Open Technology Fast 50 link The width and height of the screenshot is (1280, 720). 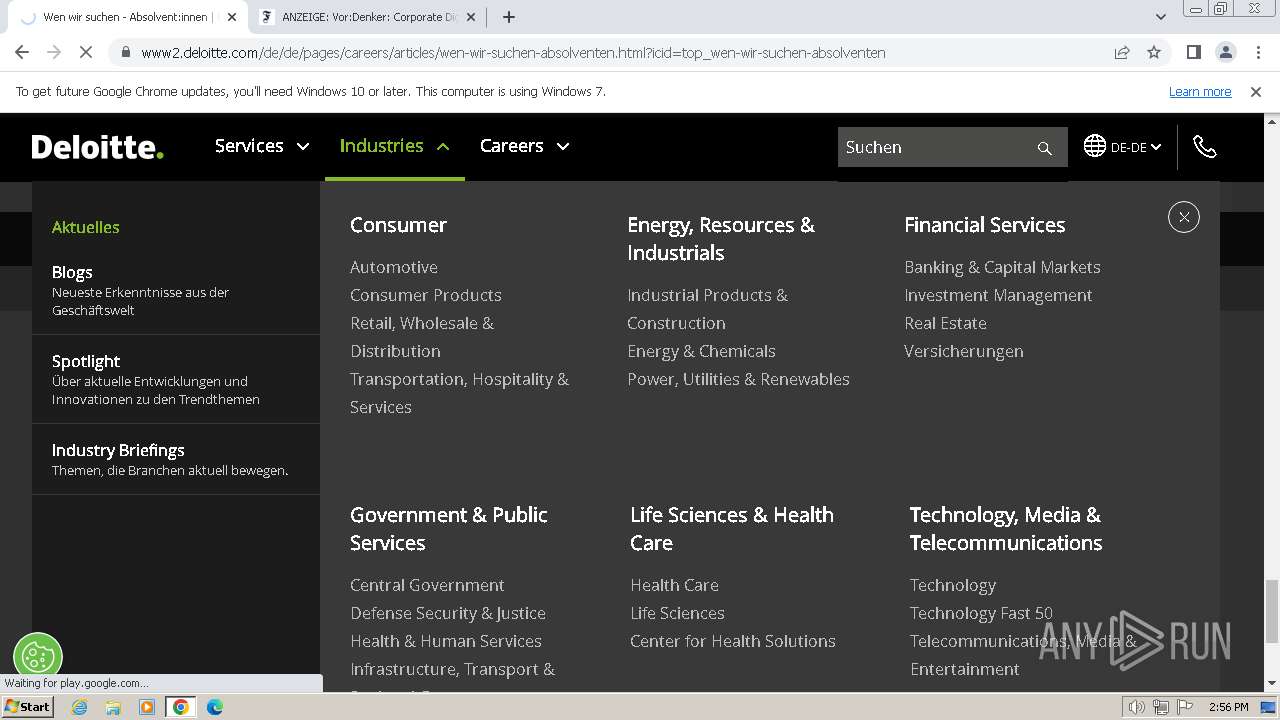981,613
